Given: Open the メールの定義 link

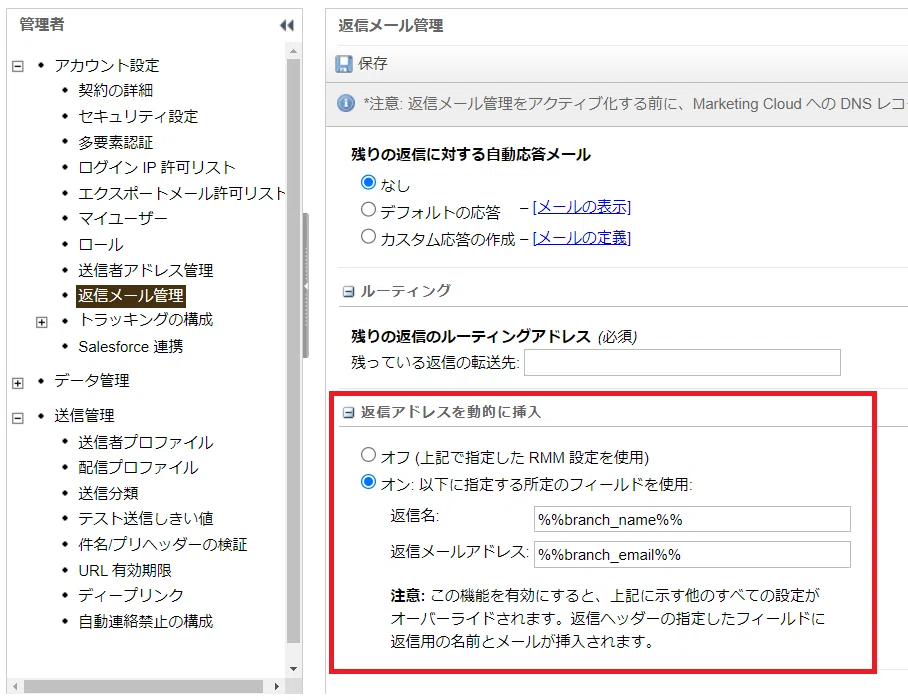Looking at the screenshot, I should coord(581,238).
